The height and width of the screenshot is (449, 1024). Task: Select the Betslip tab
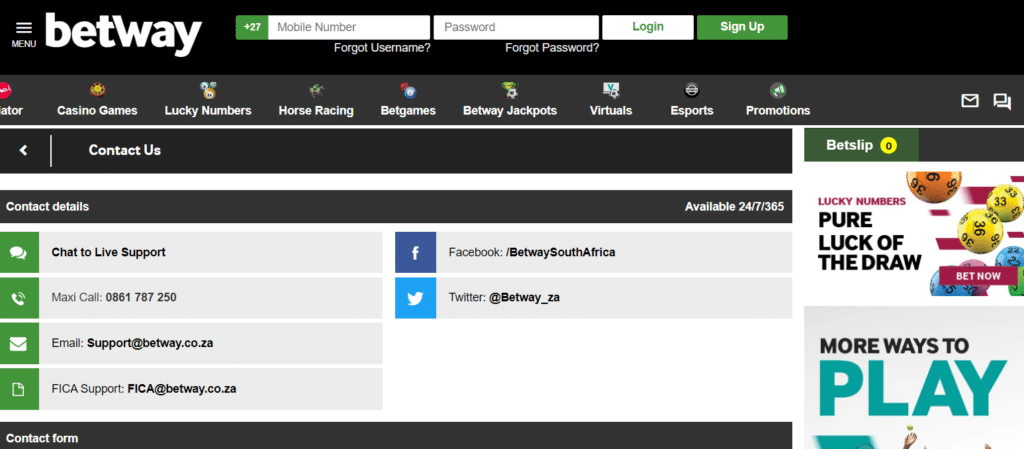click(861, 145)
